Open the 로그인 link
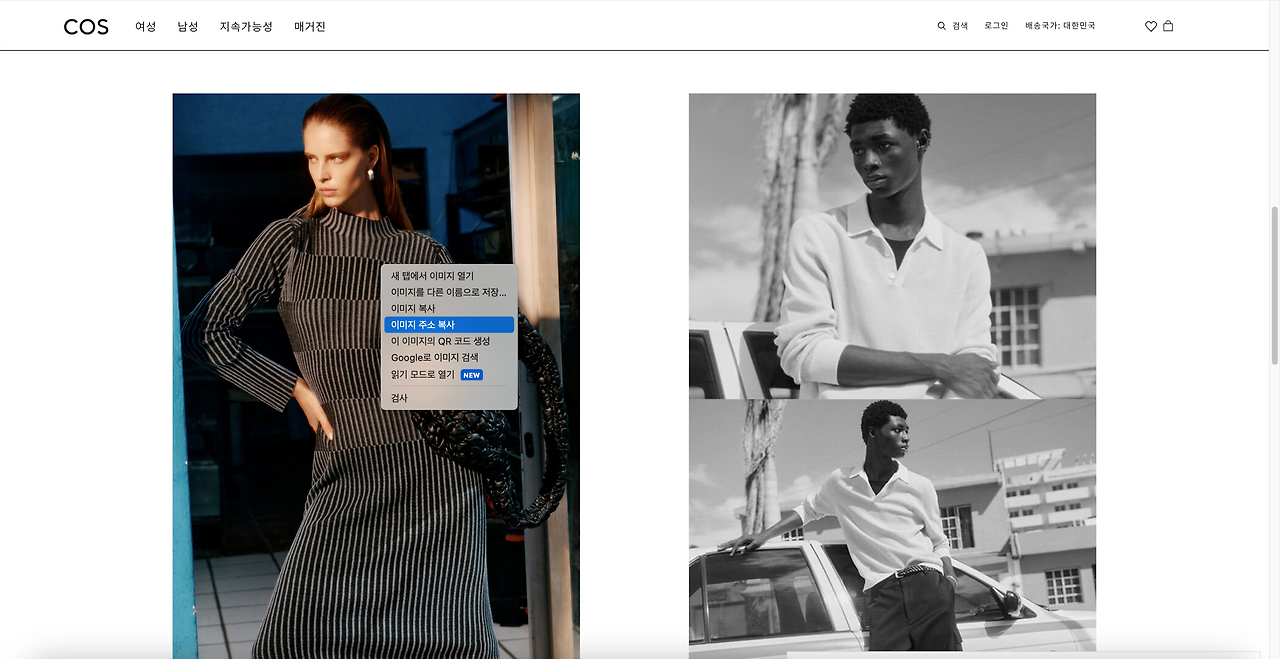This screenshot has width=1280, height=659. [x=996, y=26]
